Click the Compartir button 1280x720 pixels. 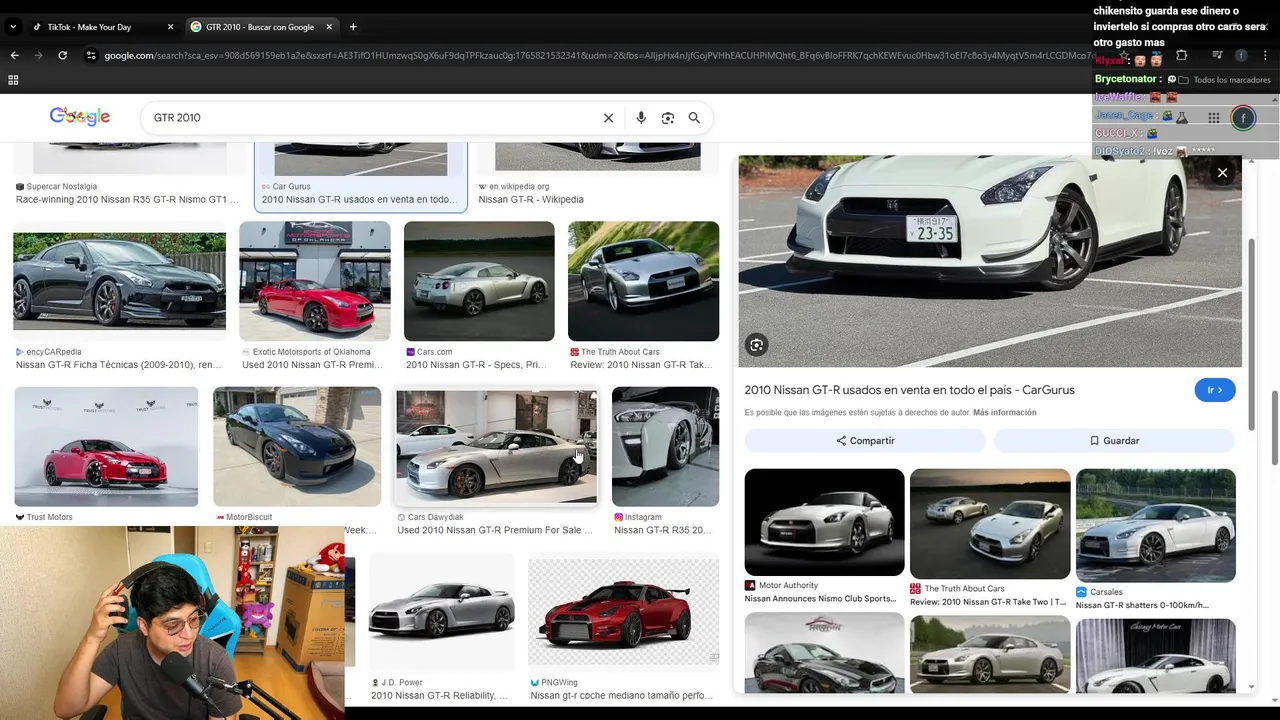pos(865,440)
